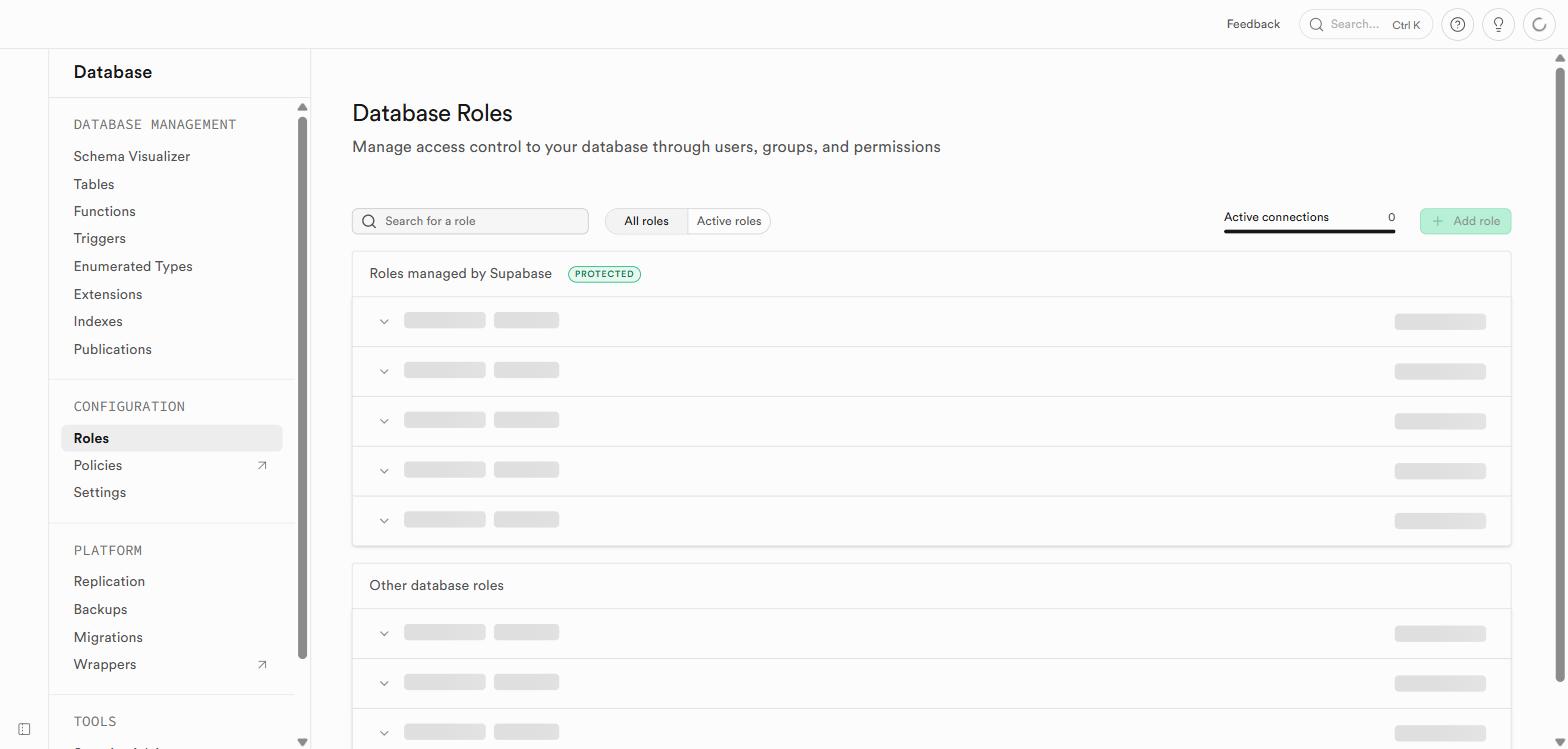Click sidebar scroll-up arrow
This screenshot has width=1568, height=749.
[302, 107]
